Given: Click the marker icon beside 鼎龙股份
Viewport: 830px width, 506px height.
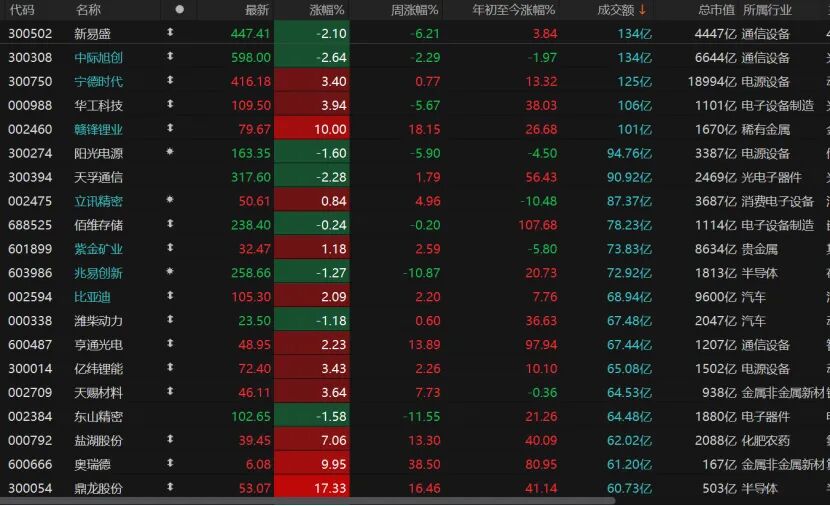Looking at the screenshot, I should (170, 487).
